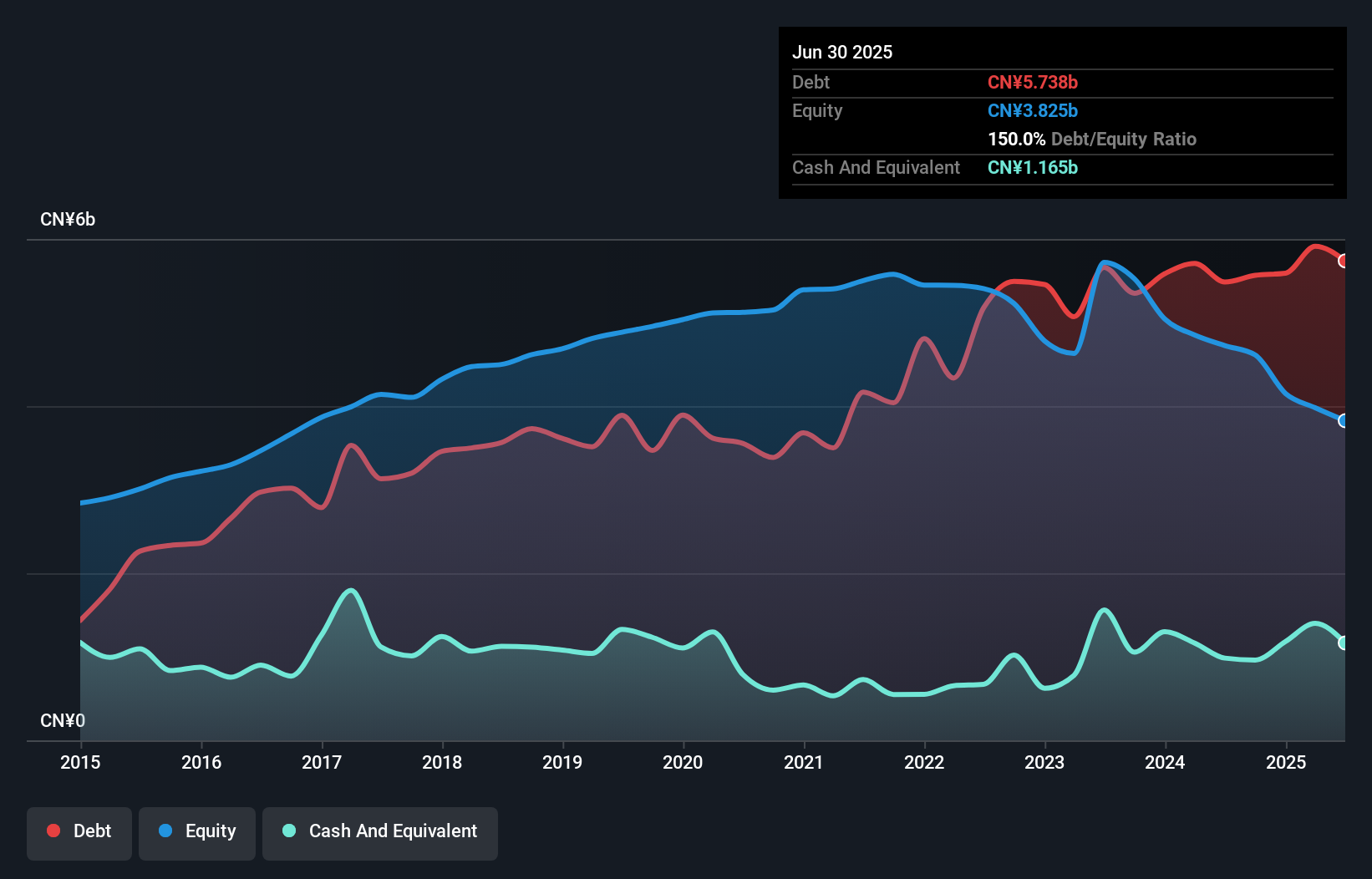Toggle the Equity series legend button
The height and width of the screenshot is (879, 1372).
(197, 833)
